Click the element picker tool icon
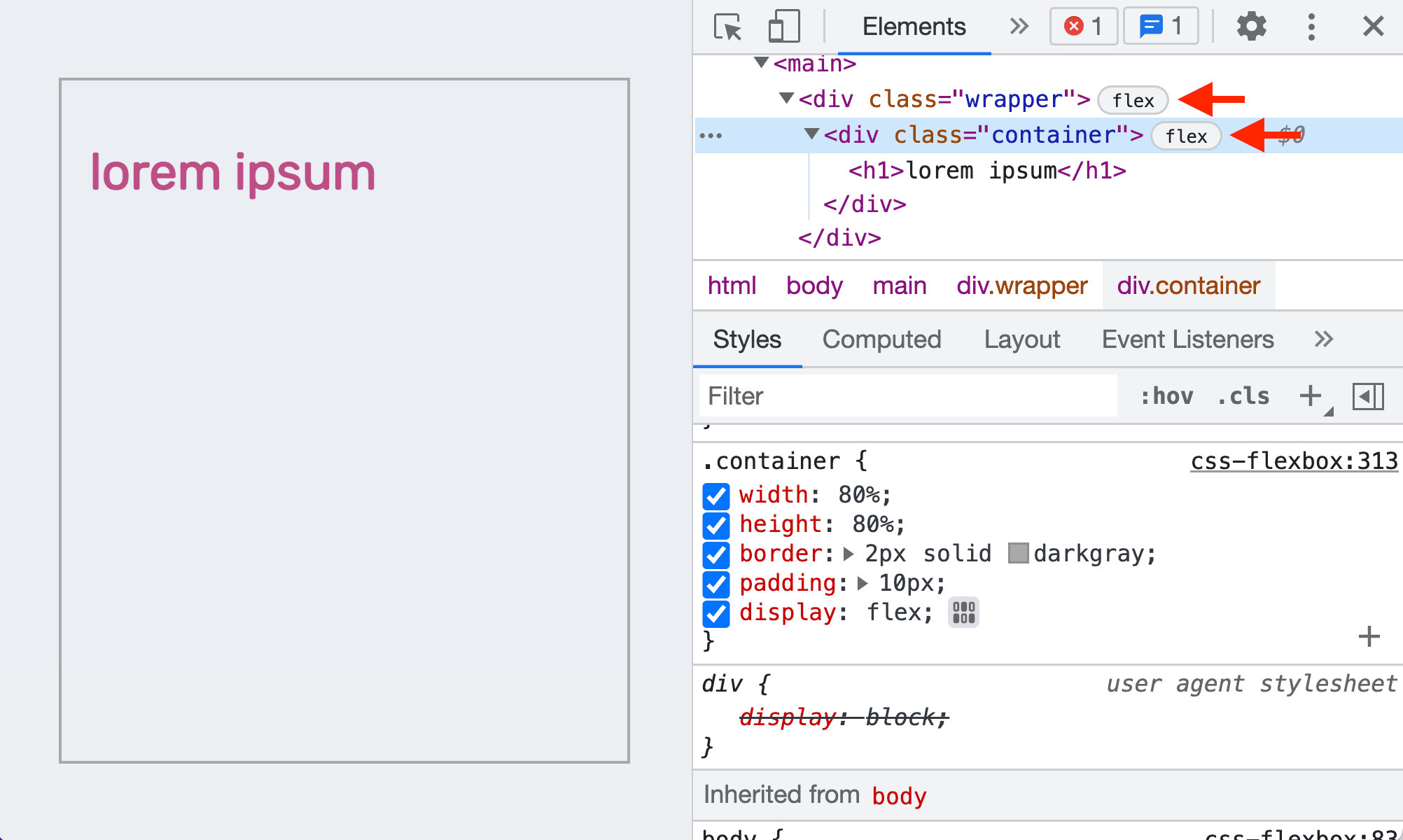1403x840 pixels. [x=725, y=25]
